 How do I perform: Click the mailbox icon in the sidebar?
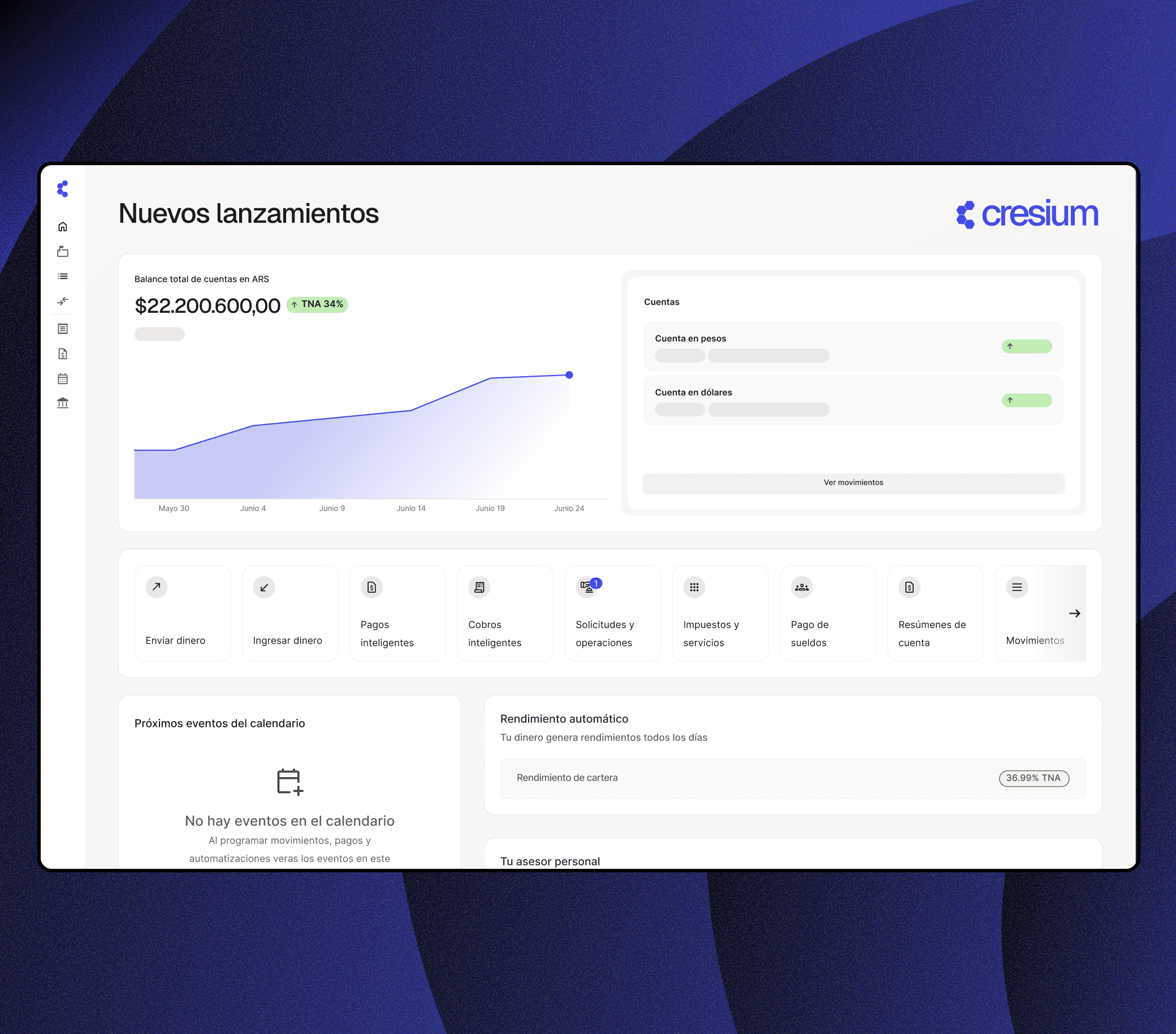(x=63, y=252)
